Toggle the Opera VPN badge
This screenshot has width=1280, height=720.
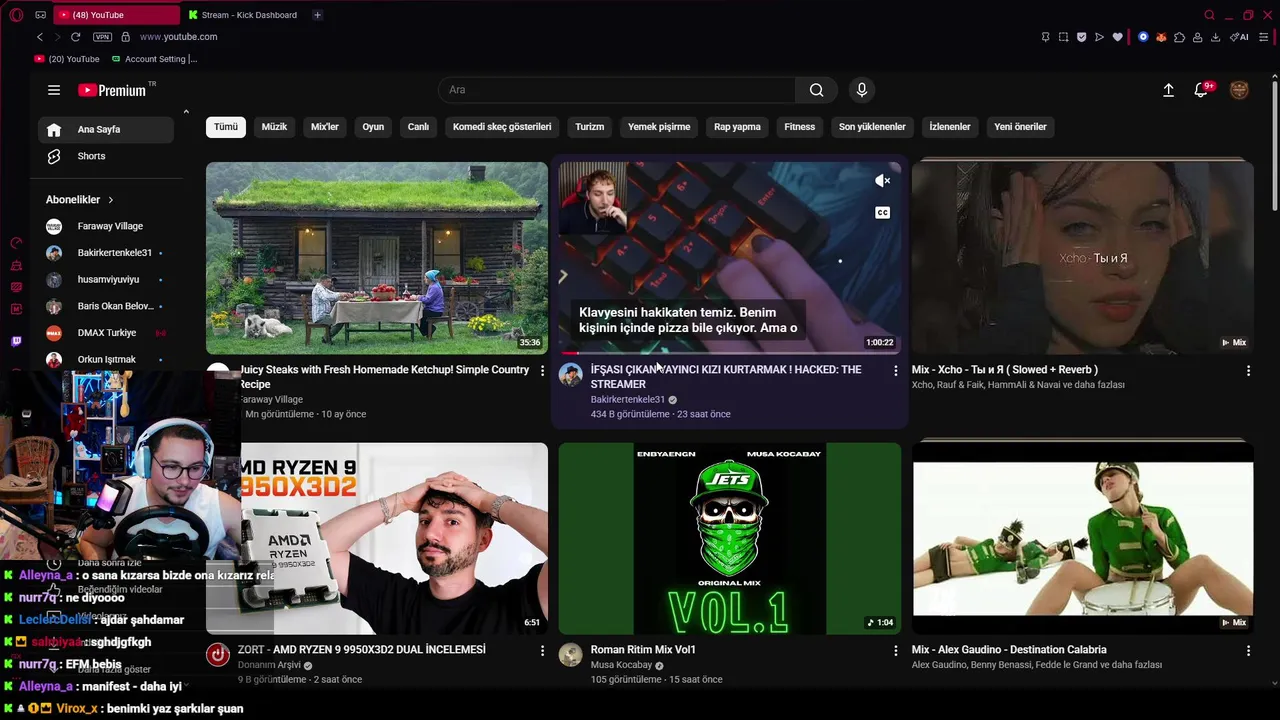coord(102,37)
